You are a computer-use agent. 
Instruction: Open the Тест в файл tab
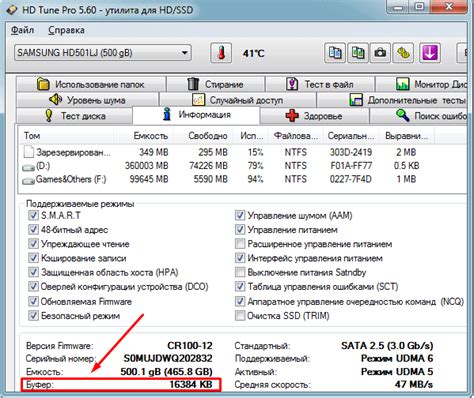coord(320,84)
